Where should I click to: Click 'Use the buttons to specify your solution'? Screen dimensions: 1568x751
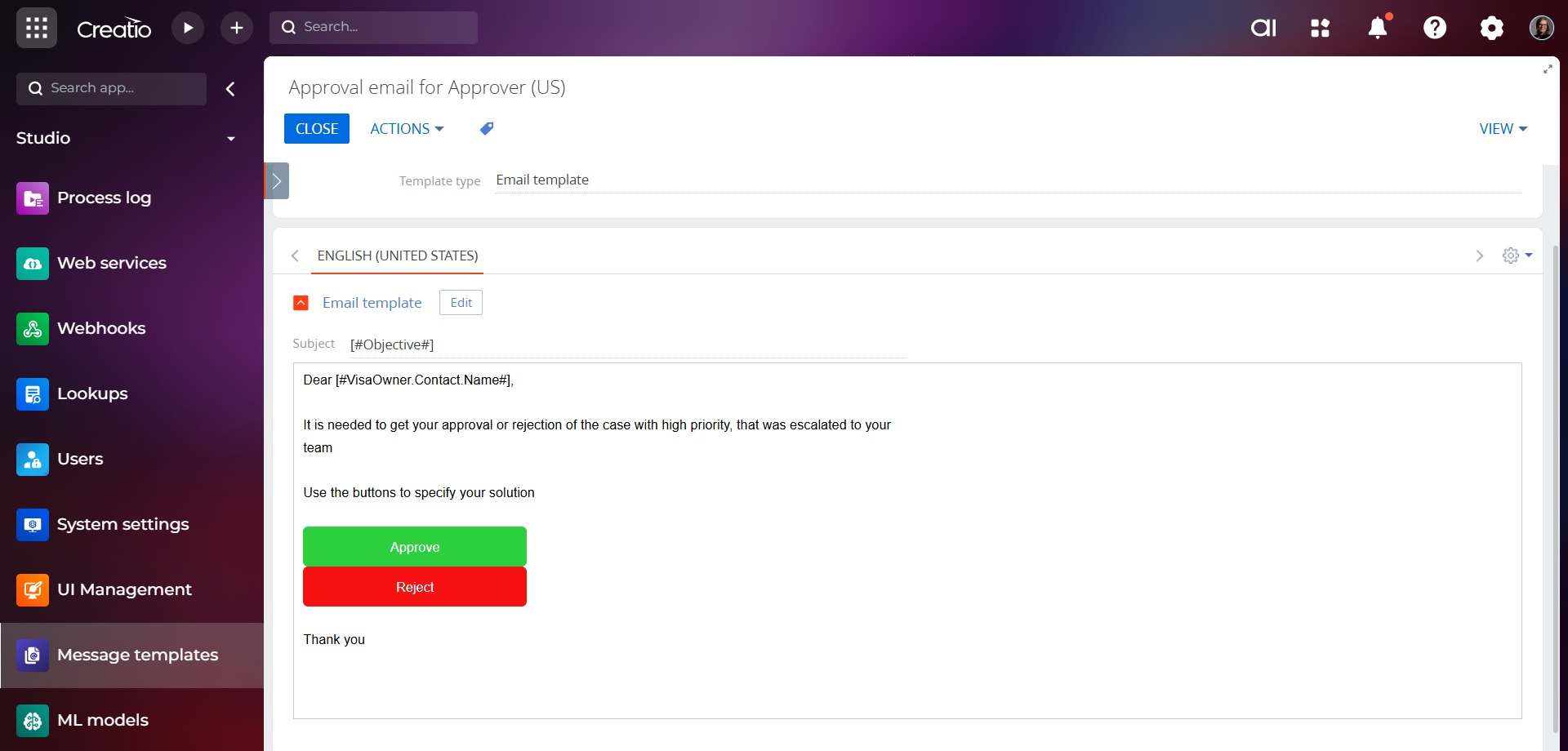point(419,493)
